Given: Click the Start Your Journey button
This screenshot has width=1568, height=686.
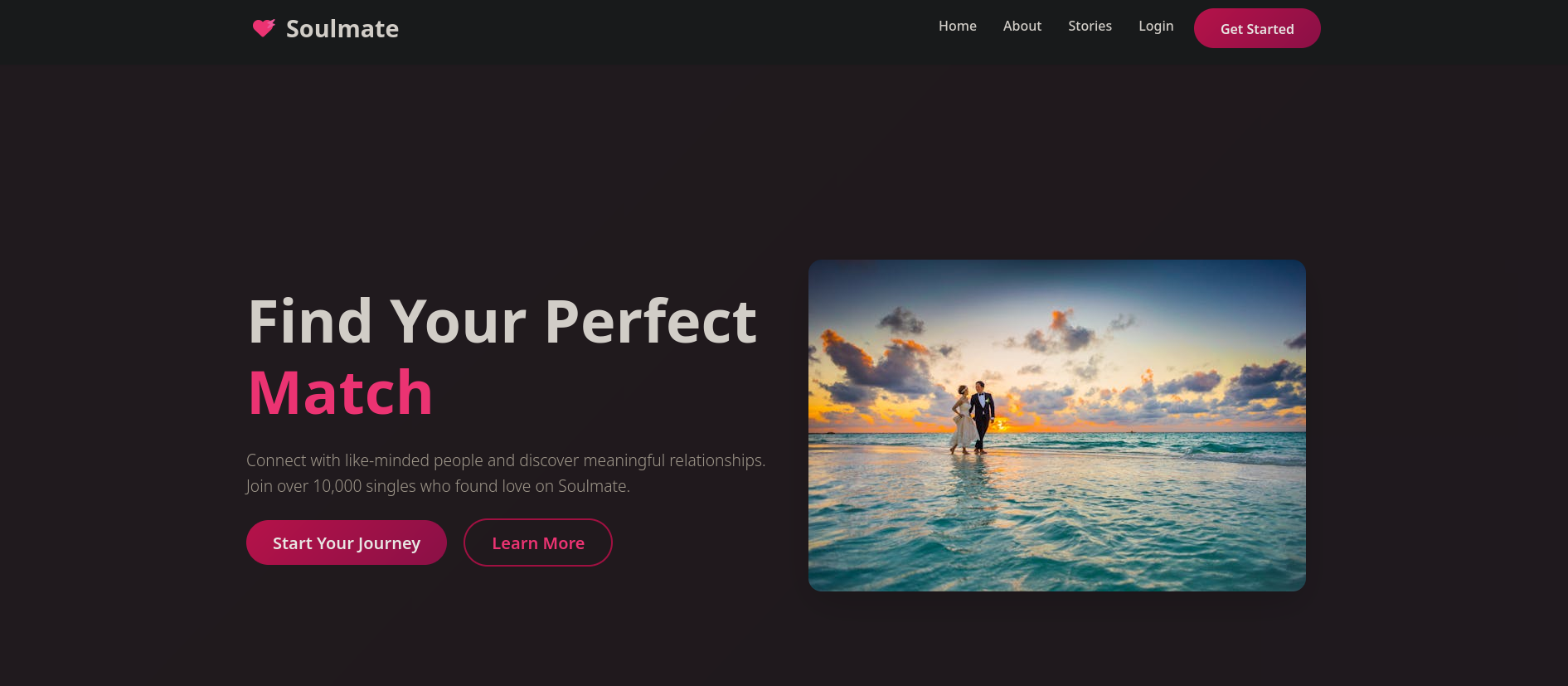Looking at the screenshot, I should pyautogui.click(x=347, y=542).
